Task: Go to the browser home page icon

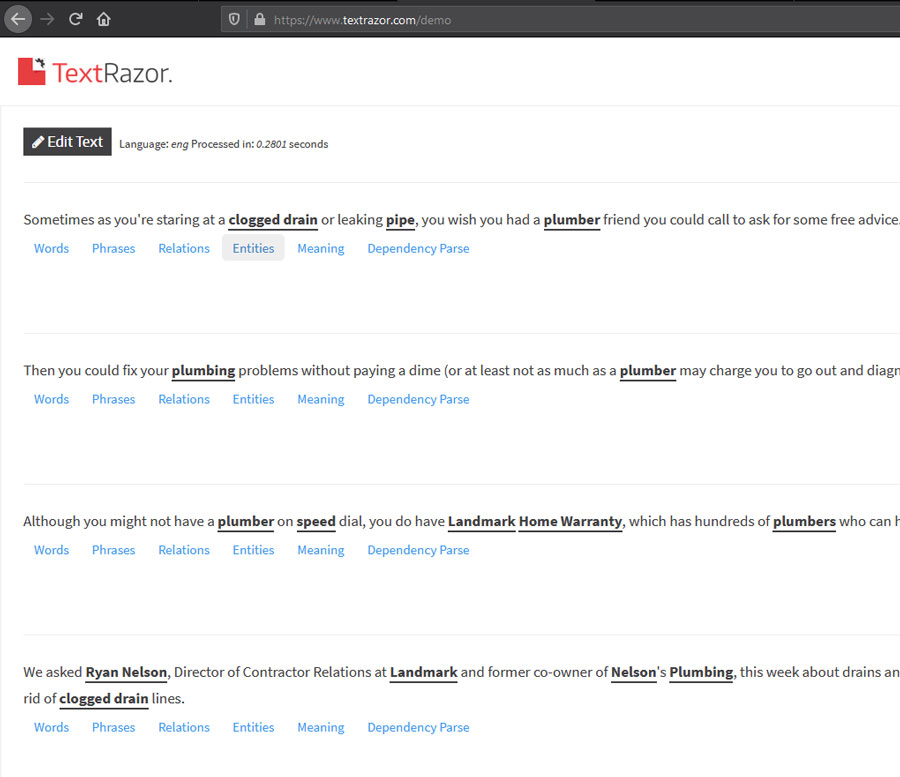Action: (x=104, y=19)
